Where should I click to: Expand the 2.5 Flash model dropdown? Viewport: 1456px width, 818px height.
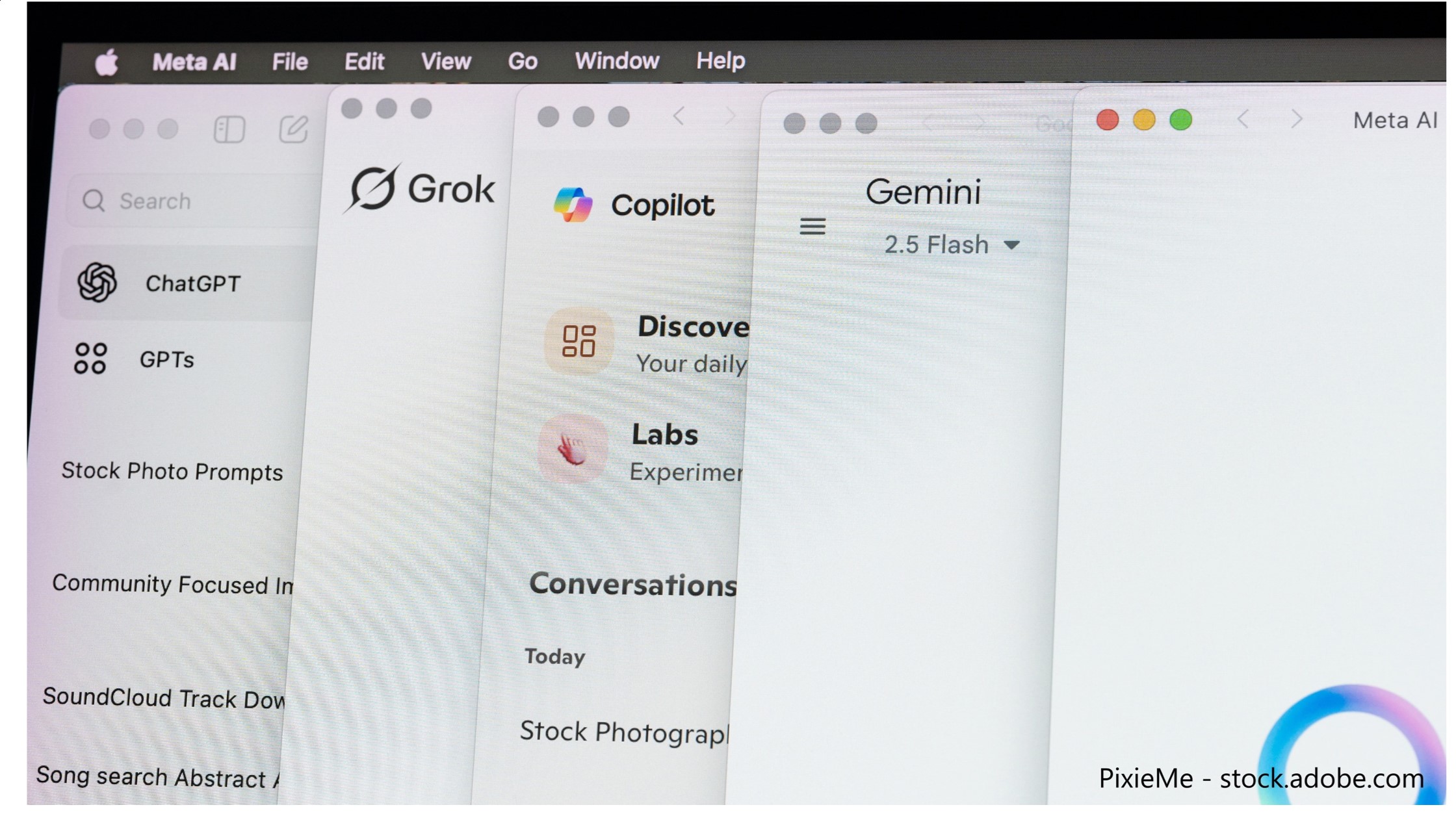[952, 245]
